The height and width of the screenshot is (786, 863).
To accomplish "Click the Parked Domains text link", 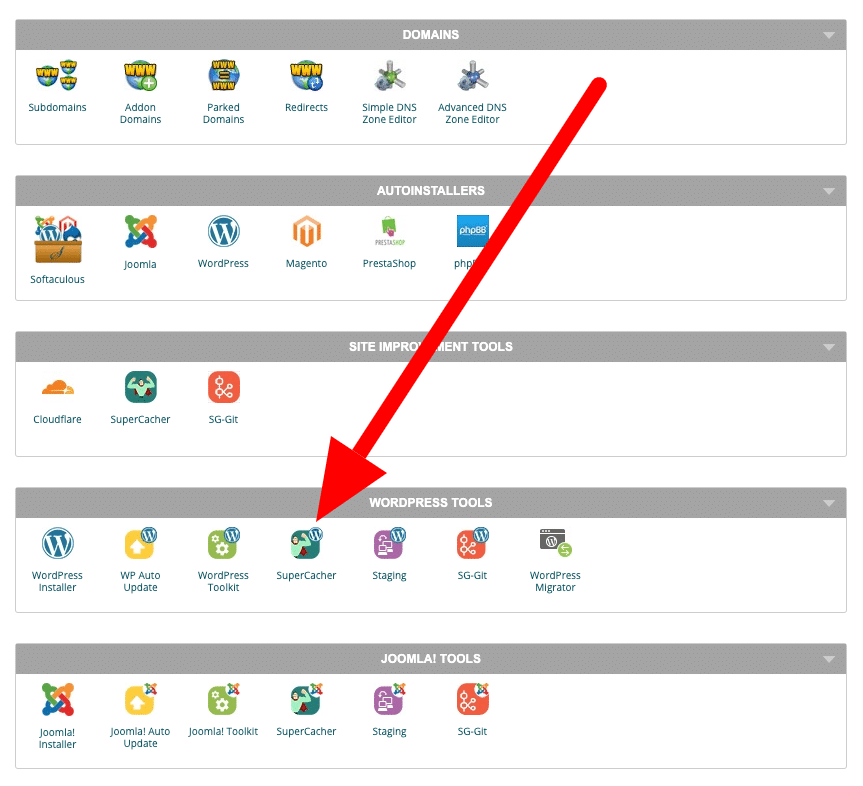I will click(223, 113).
